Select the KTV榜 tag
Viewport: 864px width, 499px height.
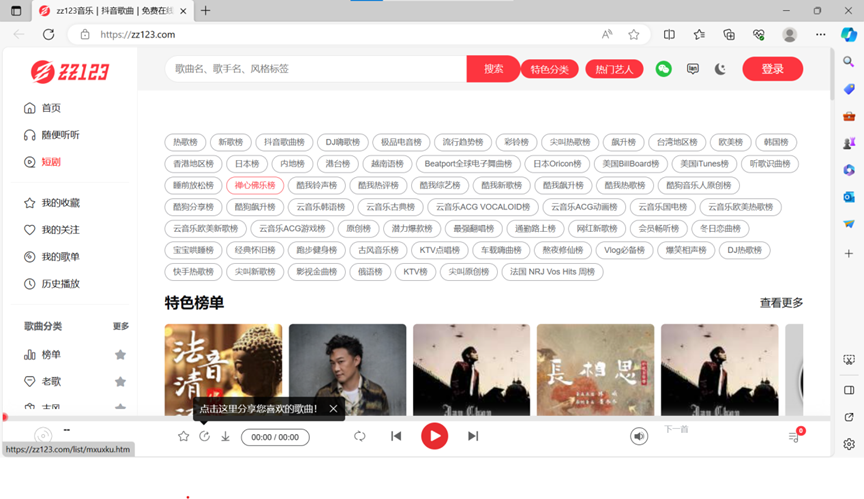[x=415, y=272]
